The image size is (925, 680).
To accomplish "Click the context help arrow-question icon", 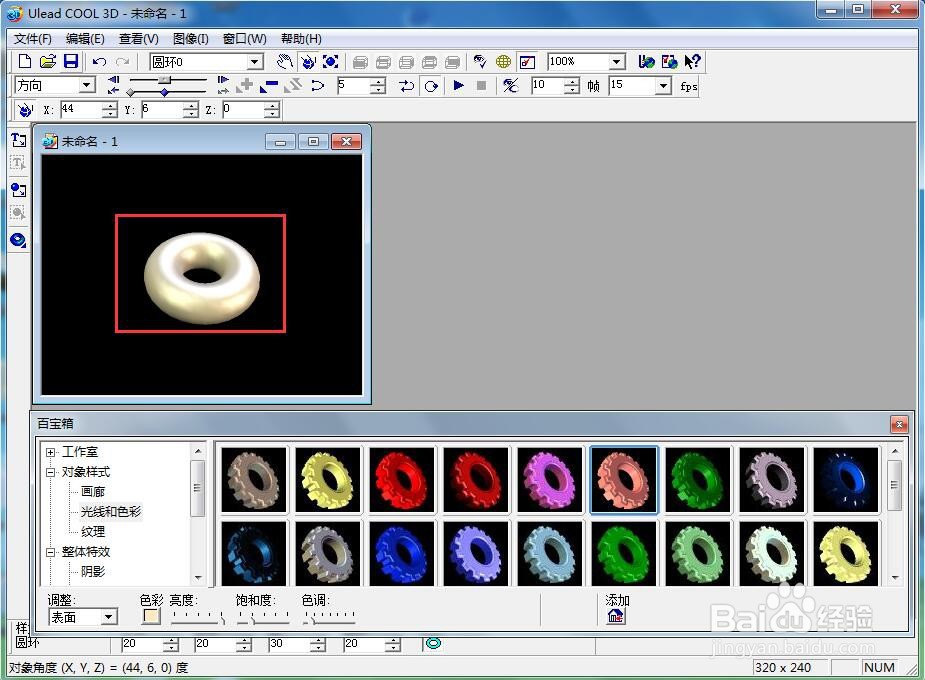I will 693,61.
